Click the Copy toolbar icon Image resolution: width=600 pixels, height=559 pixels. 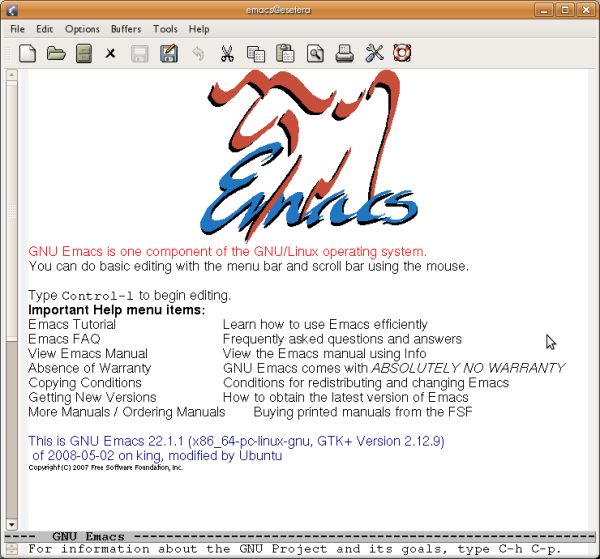(256, 54)
